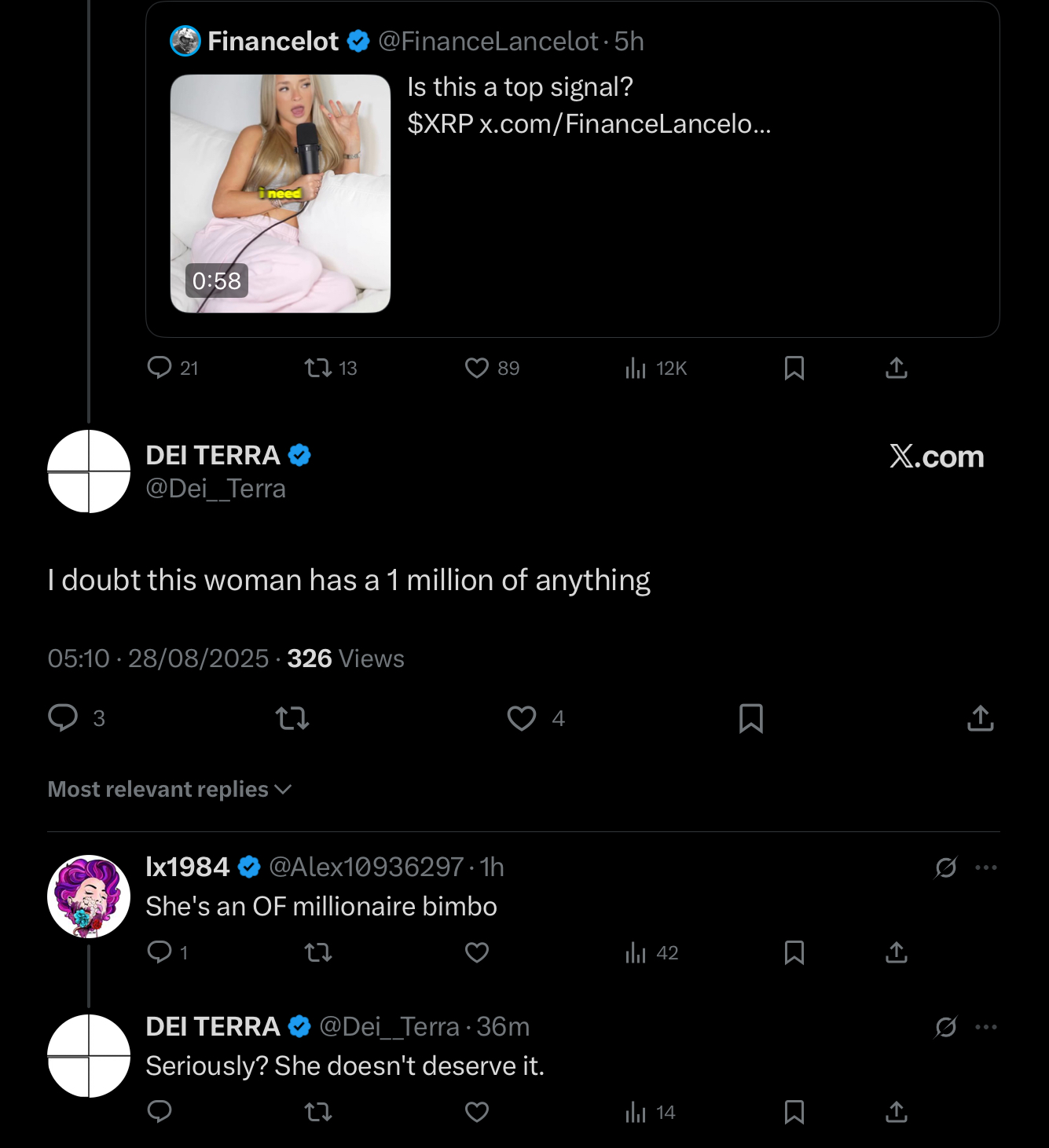This screenshot has height=1148, width=1049.
Task: Reply to the main DEI TERRA post
Action: (63, 718)
